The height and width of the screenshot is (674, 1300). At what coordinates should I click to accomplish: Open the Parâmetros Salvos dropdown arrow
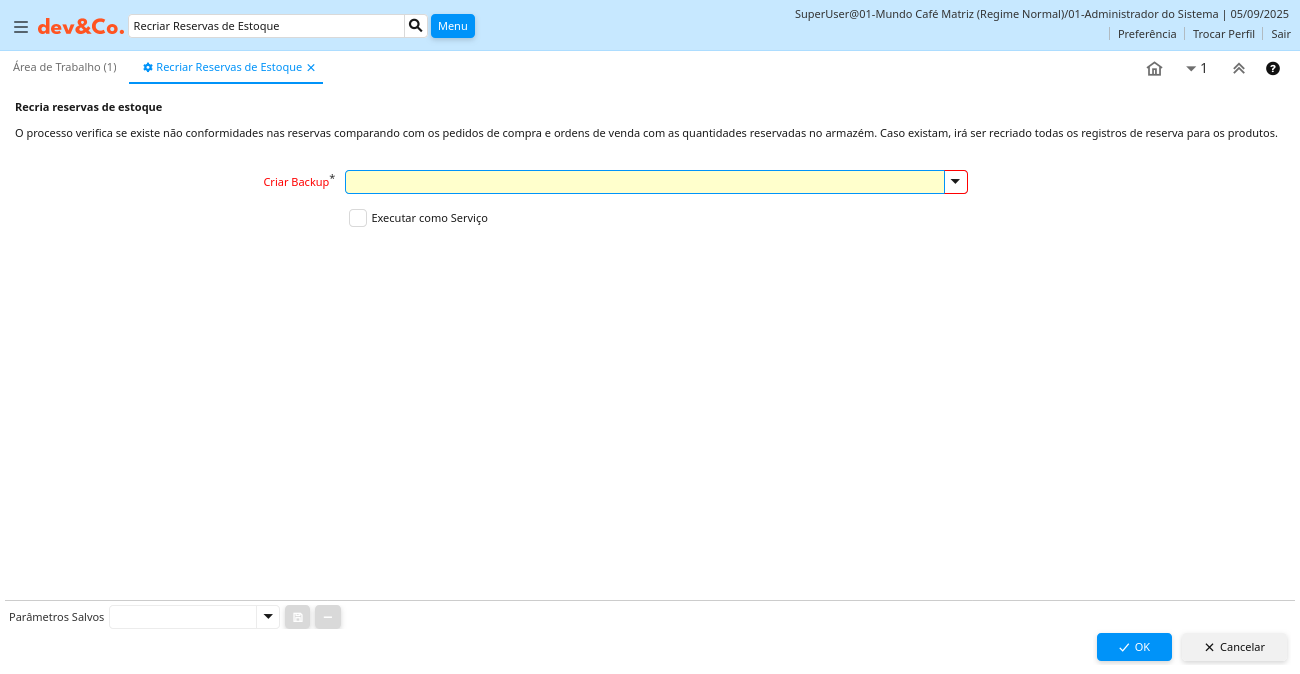[x=268, y=617]
